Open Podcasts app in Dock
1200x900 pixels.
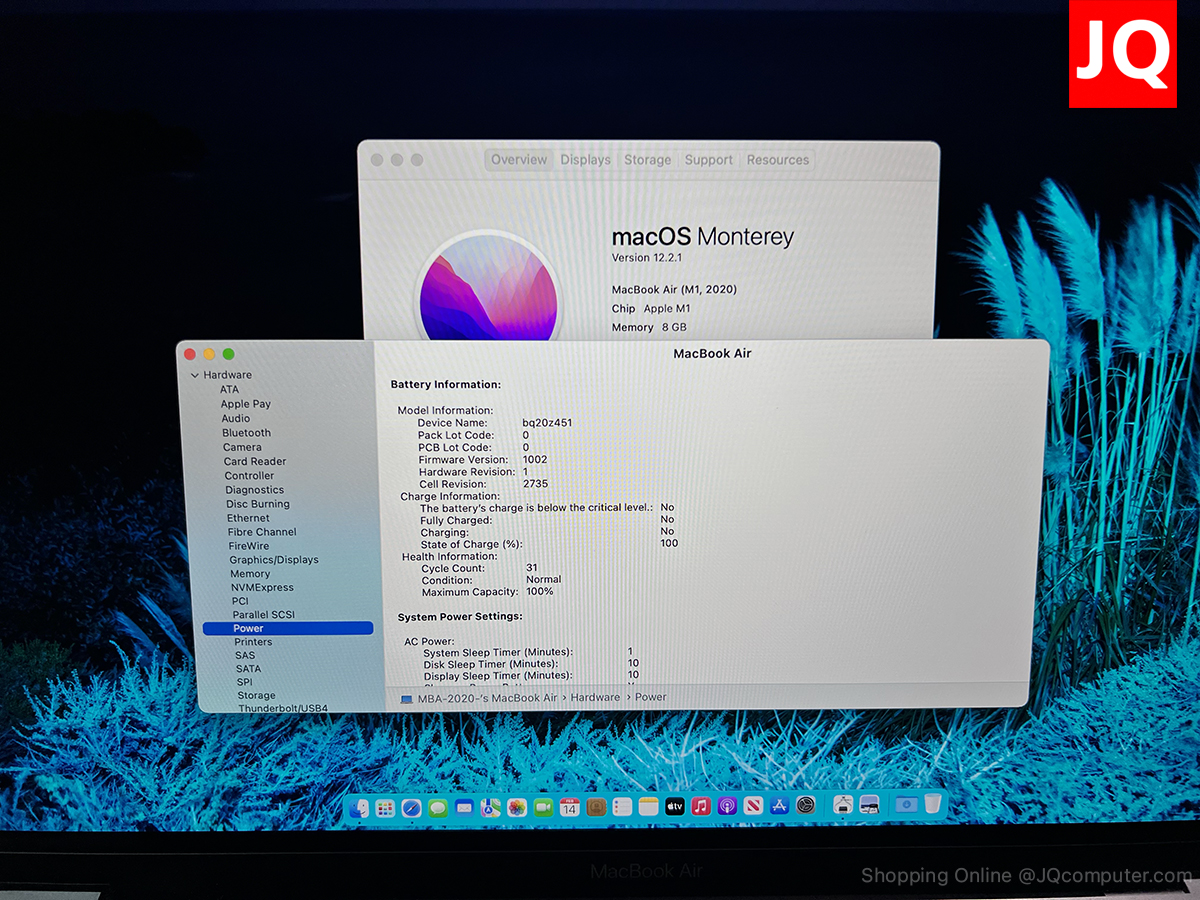tap(727, 806)
